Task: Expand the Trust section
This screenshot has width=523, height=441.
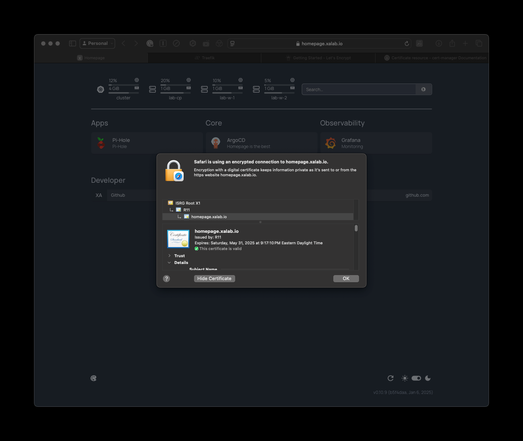Action: (169, 256)
